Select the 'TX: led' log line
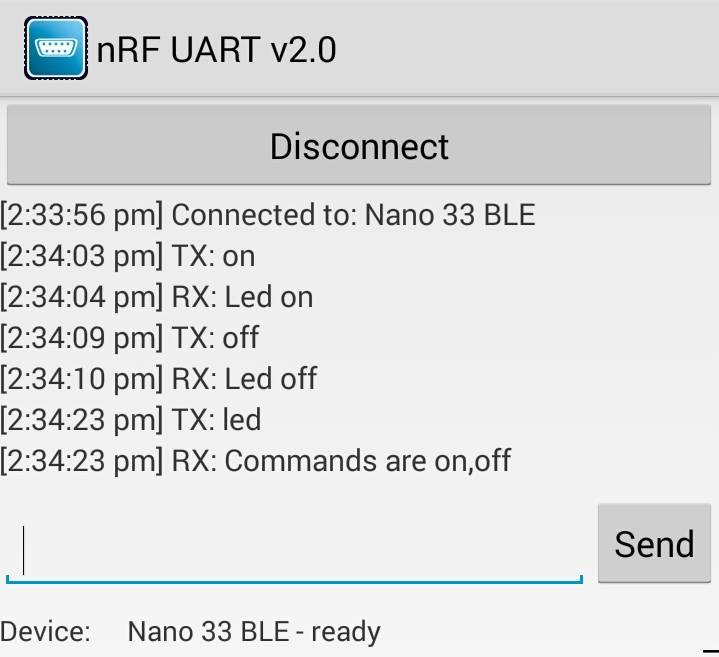Image resolution: width=719 pixels, height=657 pixels. [131, 420]
